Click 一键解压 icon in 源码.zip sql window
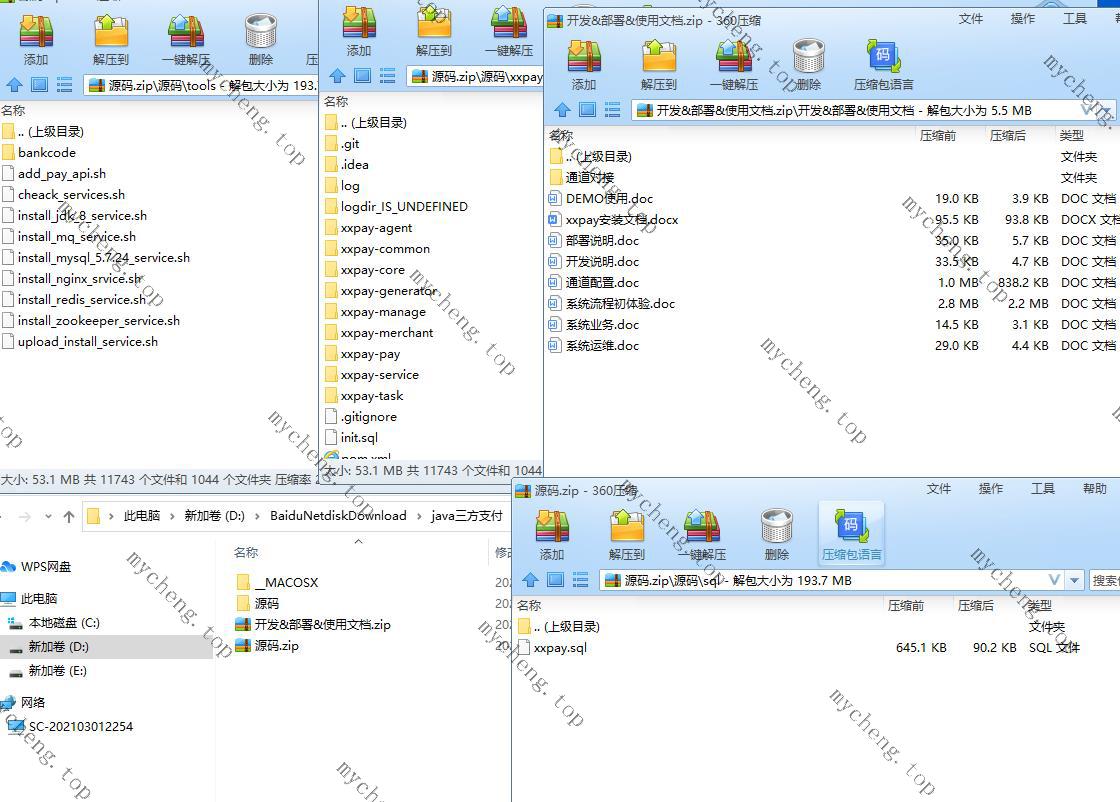 (x=702, y=527)
